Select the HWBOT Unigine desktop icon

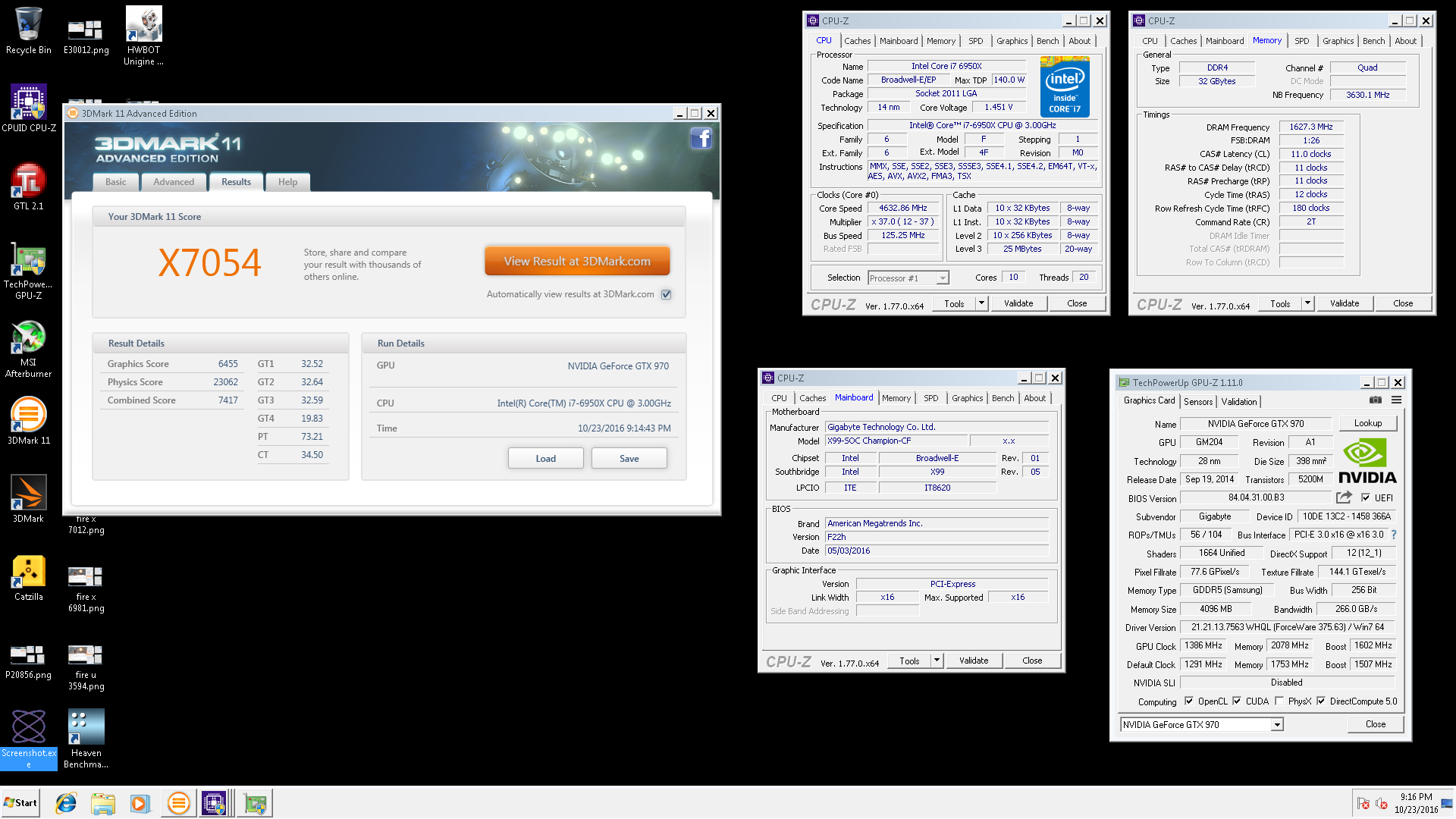coord(143,36)
